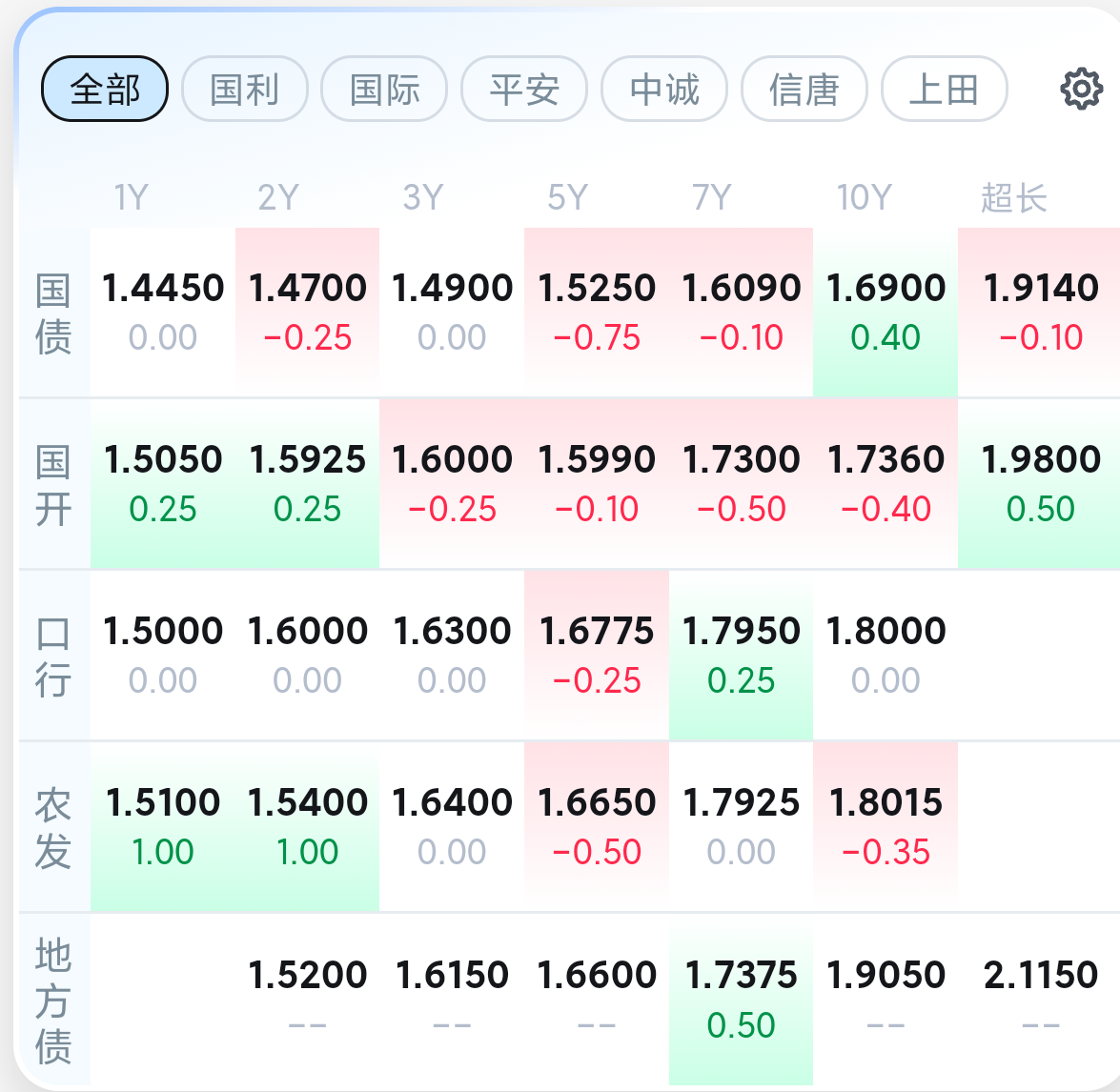
Task: Select the 国债 row label
Action: click(x=53, y=313)
